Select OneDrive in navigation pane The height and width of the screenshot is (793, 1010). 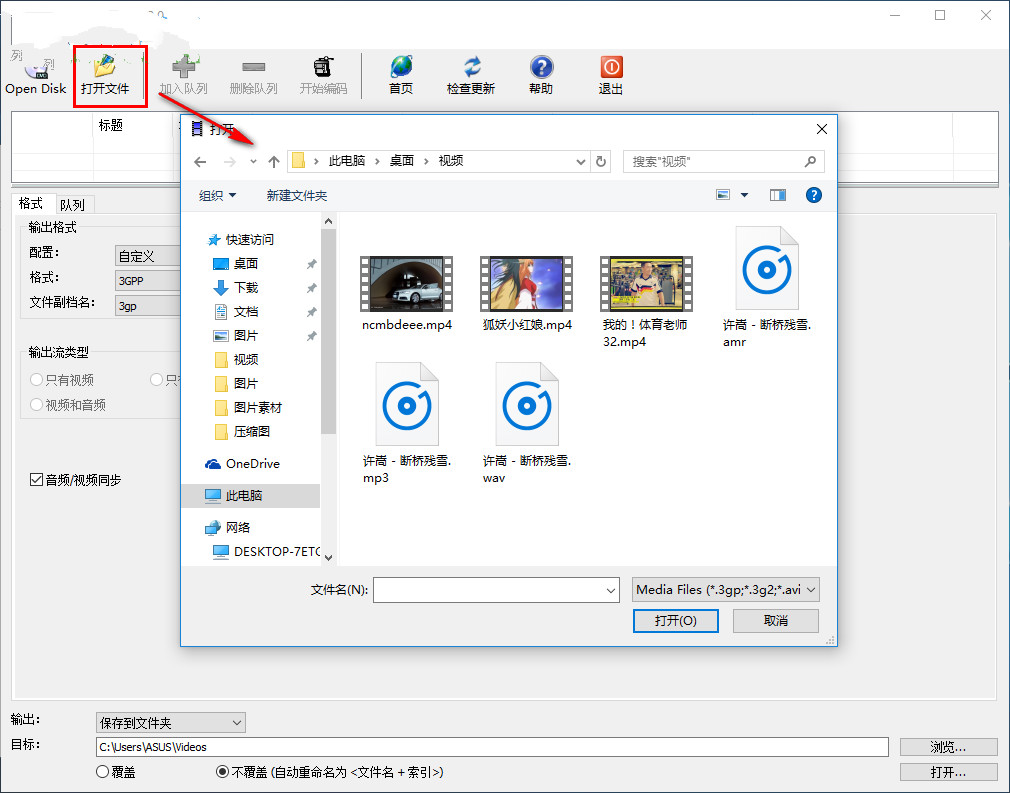(242, 464)
